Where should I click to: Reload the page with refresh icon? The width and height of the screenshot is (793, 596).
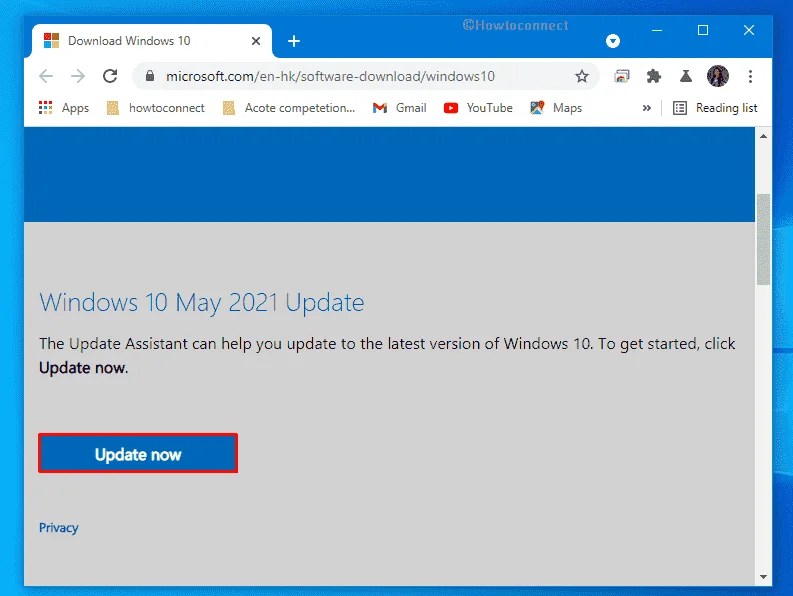pos(110,76)
